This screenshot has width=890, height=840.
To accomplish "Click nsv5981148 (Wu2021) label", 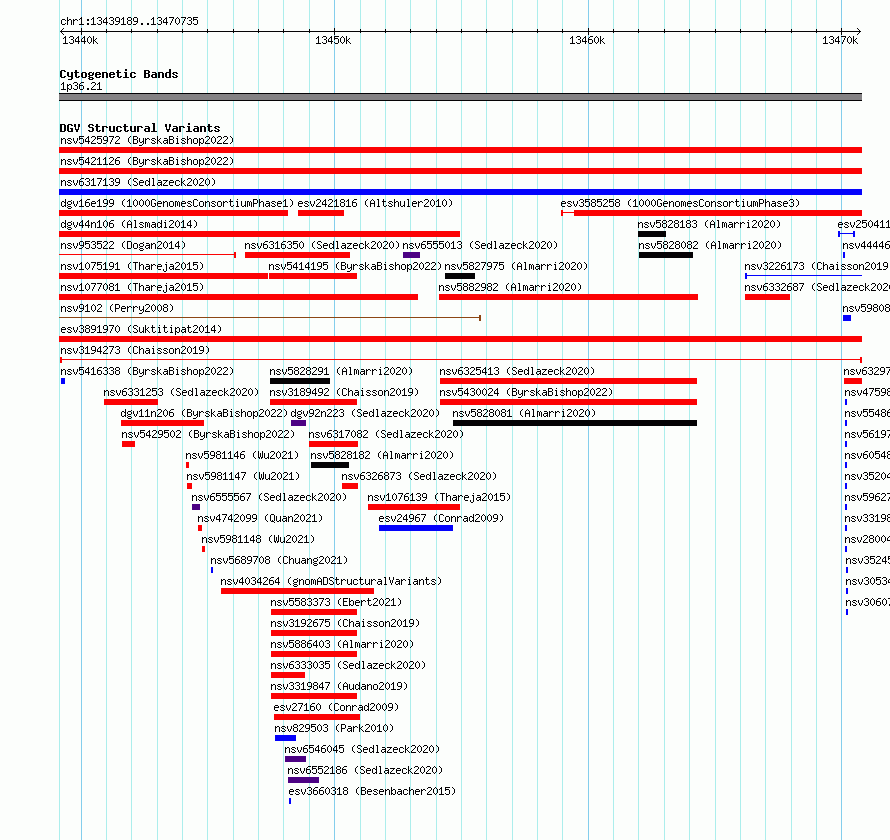I will (x=258, y=539).
